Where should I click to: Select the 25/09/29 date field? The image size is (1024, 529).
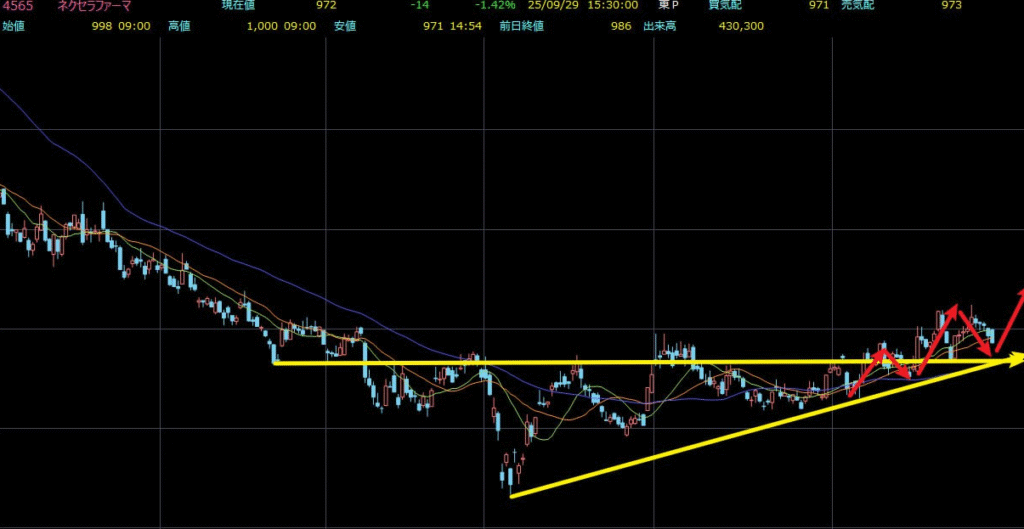pyautogui.click(x=553, y=5)
